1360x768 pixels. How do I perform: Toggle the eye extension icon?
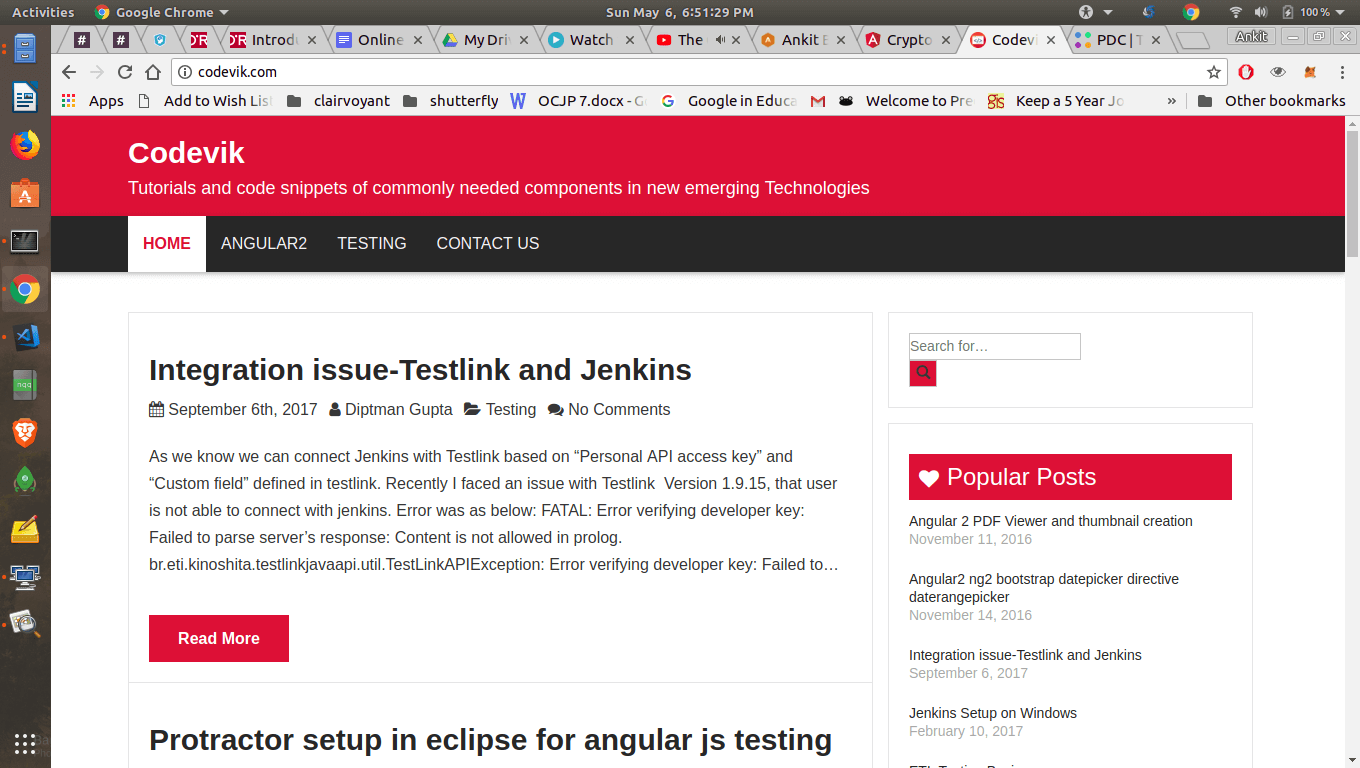coord(1277,72)
